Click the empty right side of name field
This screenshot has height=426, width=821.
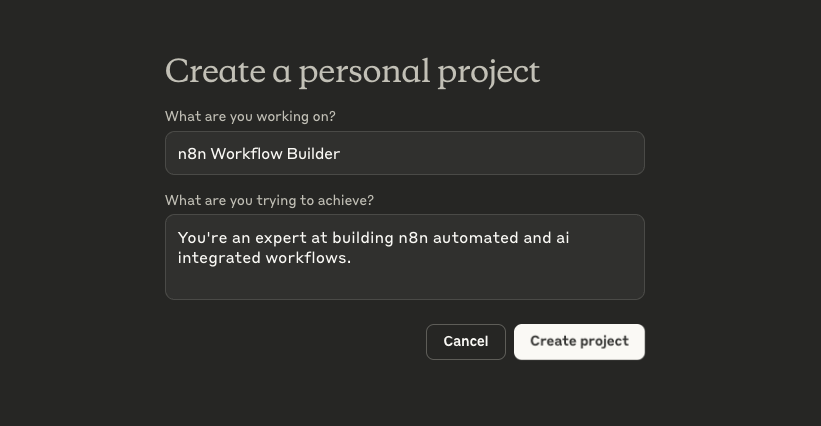[x=492, y=153]
